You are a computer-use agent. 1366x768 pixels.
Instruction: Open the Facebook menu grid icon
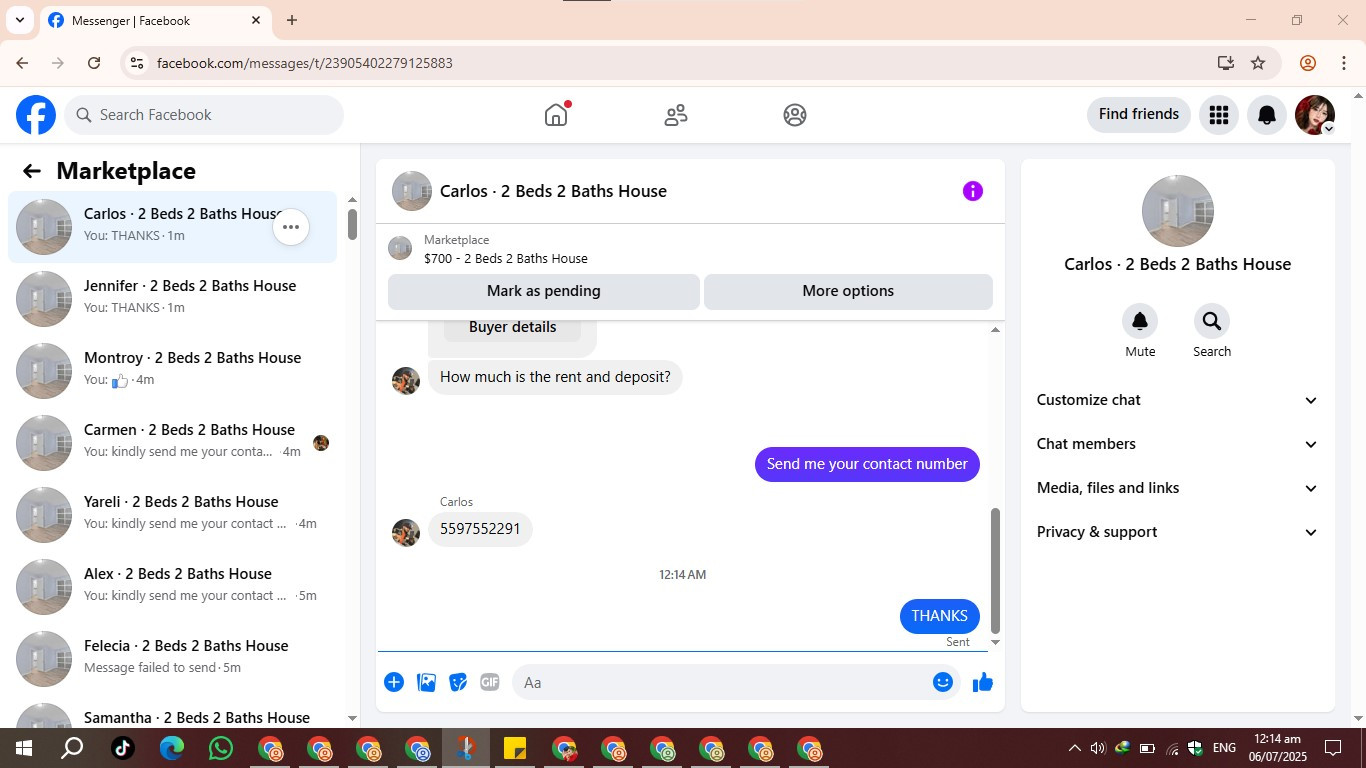(x=1218, y=115)
